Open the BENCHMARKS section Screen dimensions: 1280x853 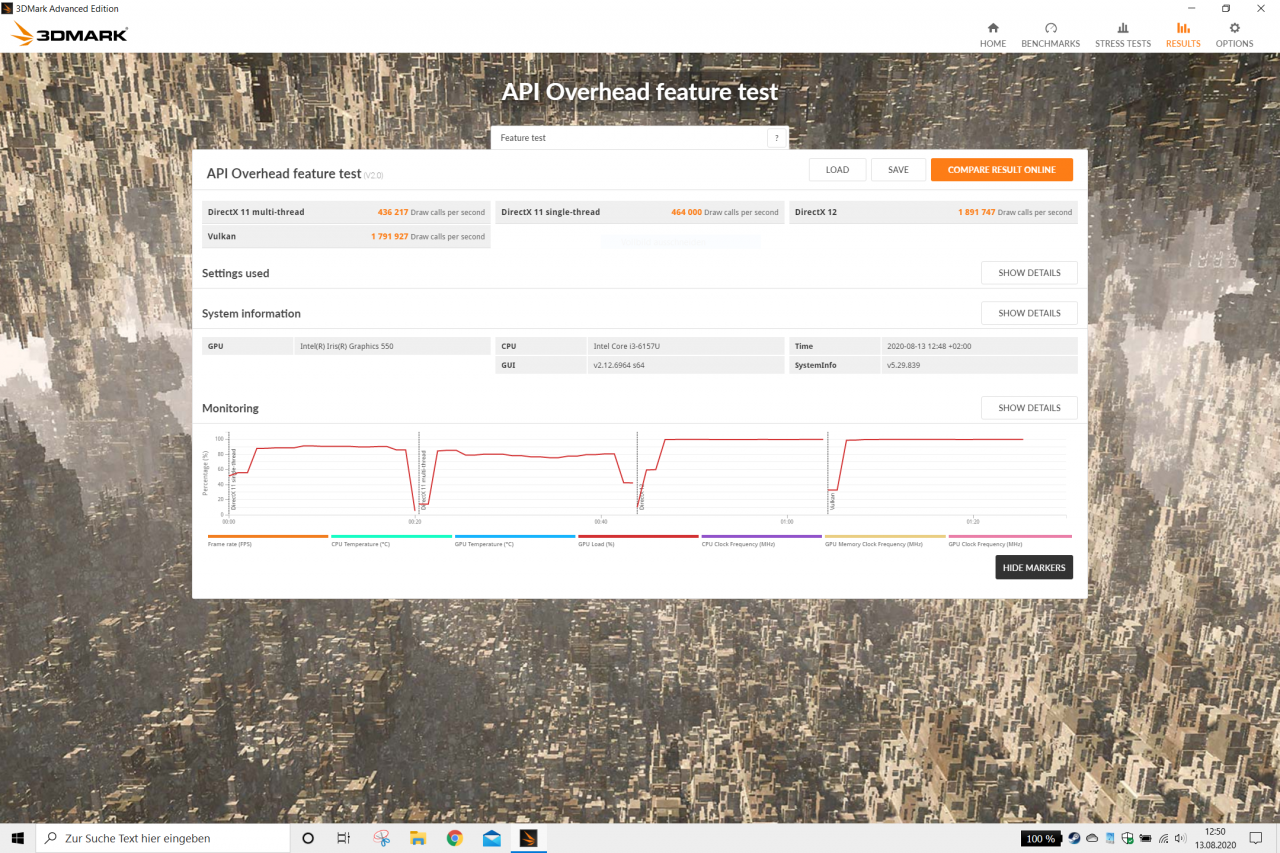(1050, 35)
